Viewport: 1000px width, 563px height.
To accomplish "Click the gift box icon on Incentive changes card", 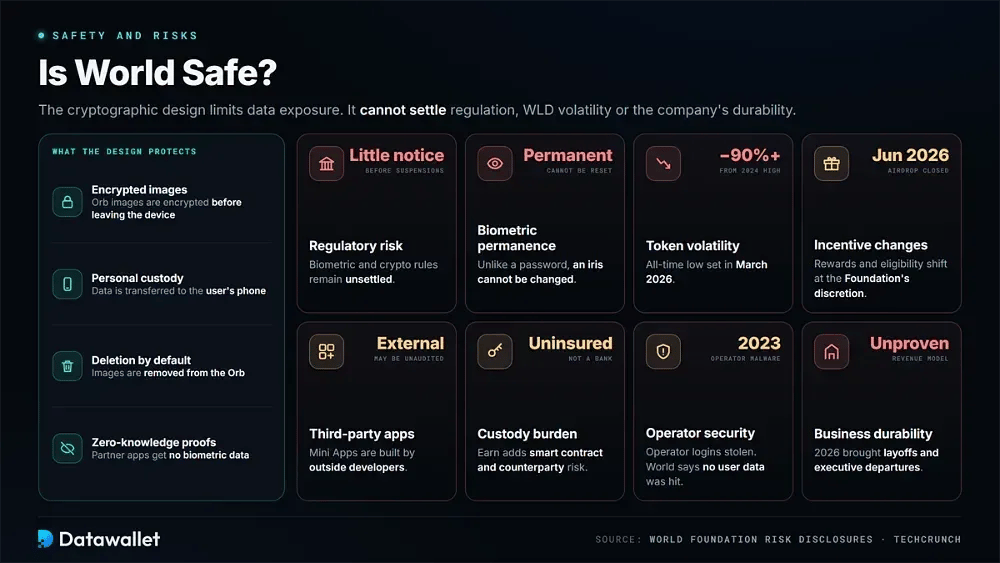I will (832, 164).
